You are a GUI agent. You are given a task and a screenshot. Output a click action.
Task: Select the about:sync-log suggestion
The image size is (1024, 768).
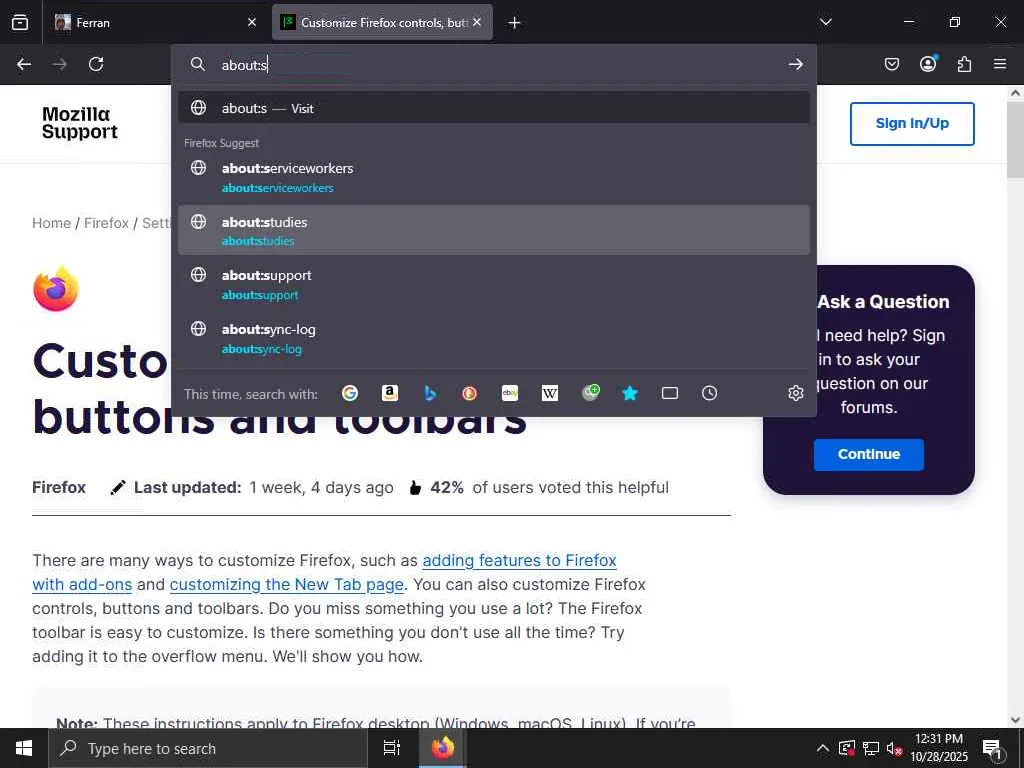[494, 338]
